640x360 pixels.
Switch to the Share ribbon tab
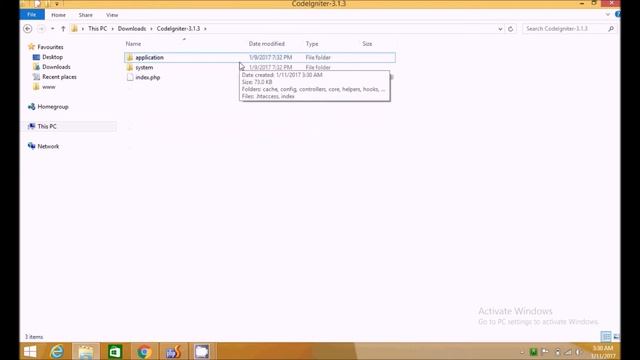[x=86, y=15]
